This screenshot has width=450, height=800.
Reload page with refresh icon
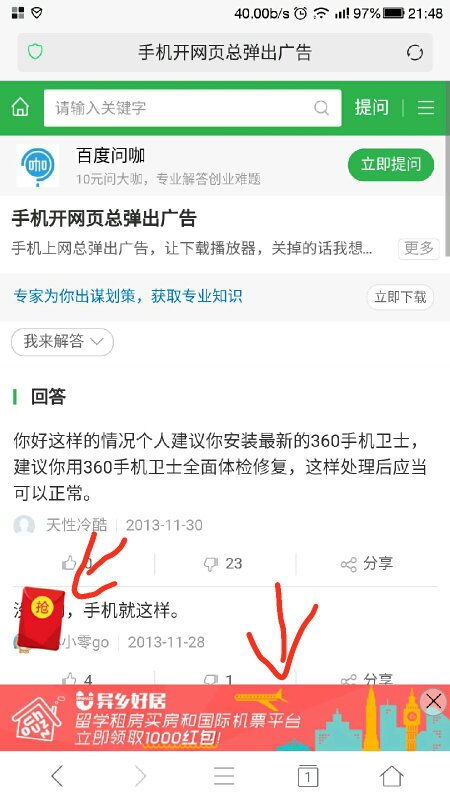pyautogui.click(x=415, y=53)
